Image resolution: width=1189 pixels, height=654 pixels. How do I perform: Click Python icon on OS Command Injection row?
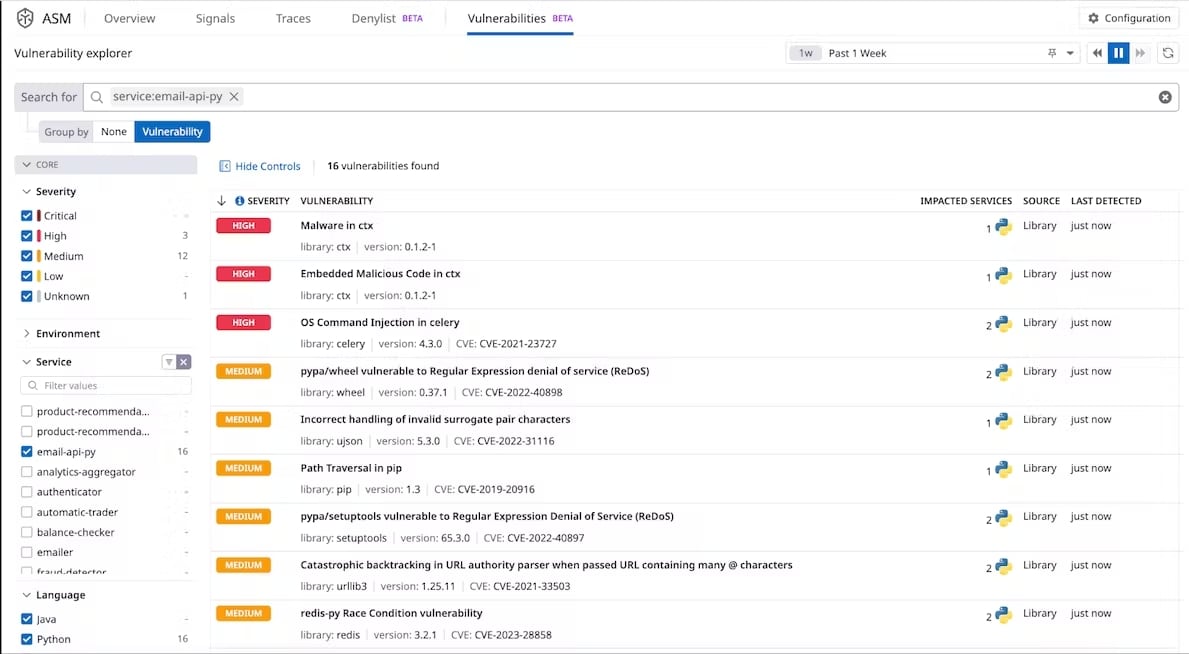[1003, 324]
